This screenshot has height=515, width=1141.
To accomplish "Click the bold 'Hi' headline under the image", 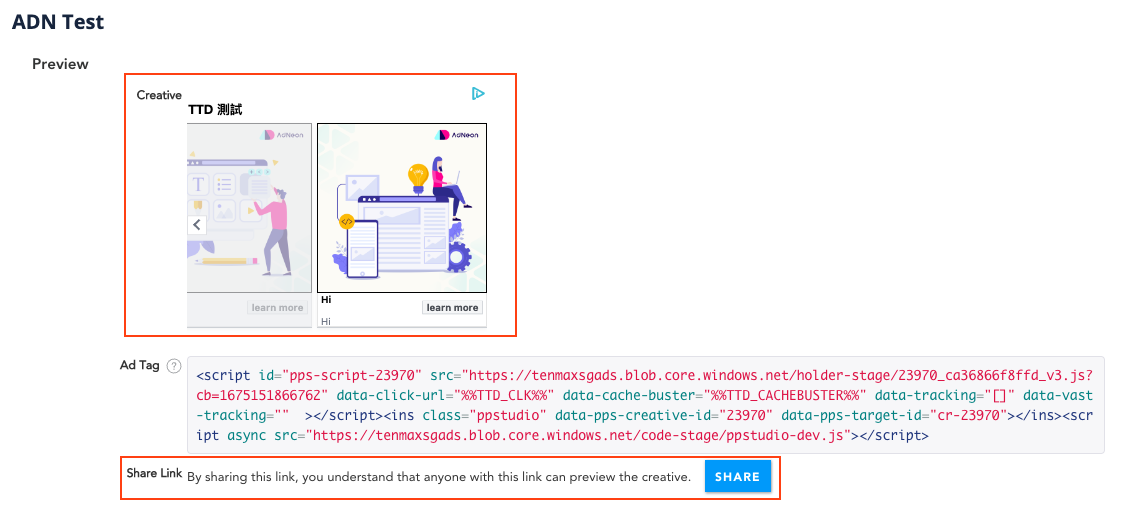I will coord(326,300).
